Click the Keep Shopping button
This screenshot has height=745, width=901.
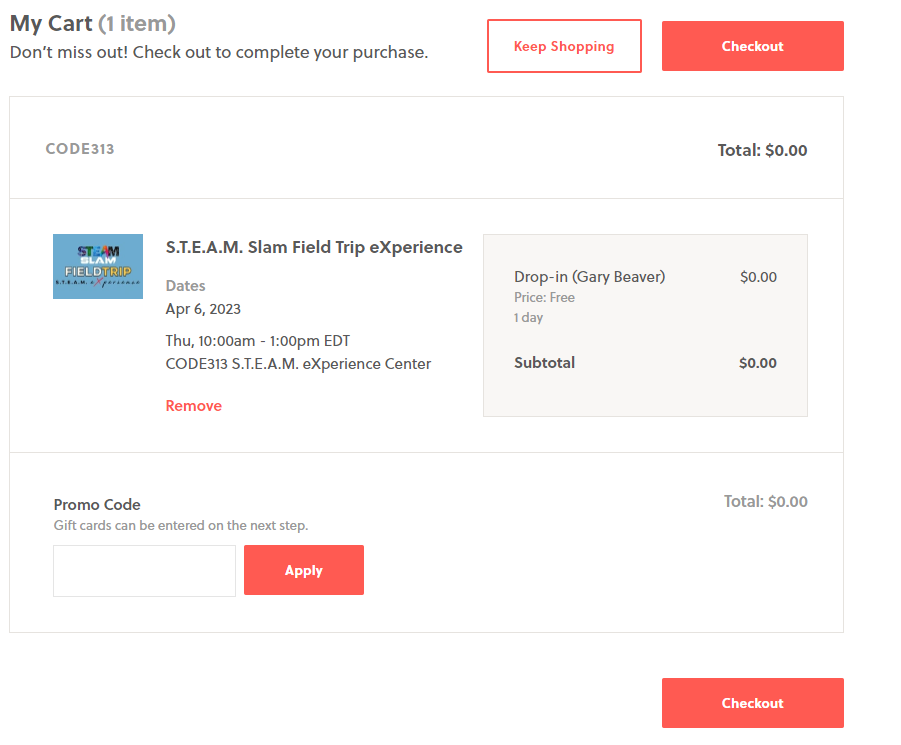click(564, 46)
